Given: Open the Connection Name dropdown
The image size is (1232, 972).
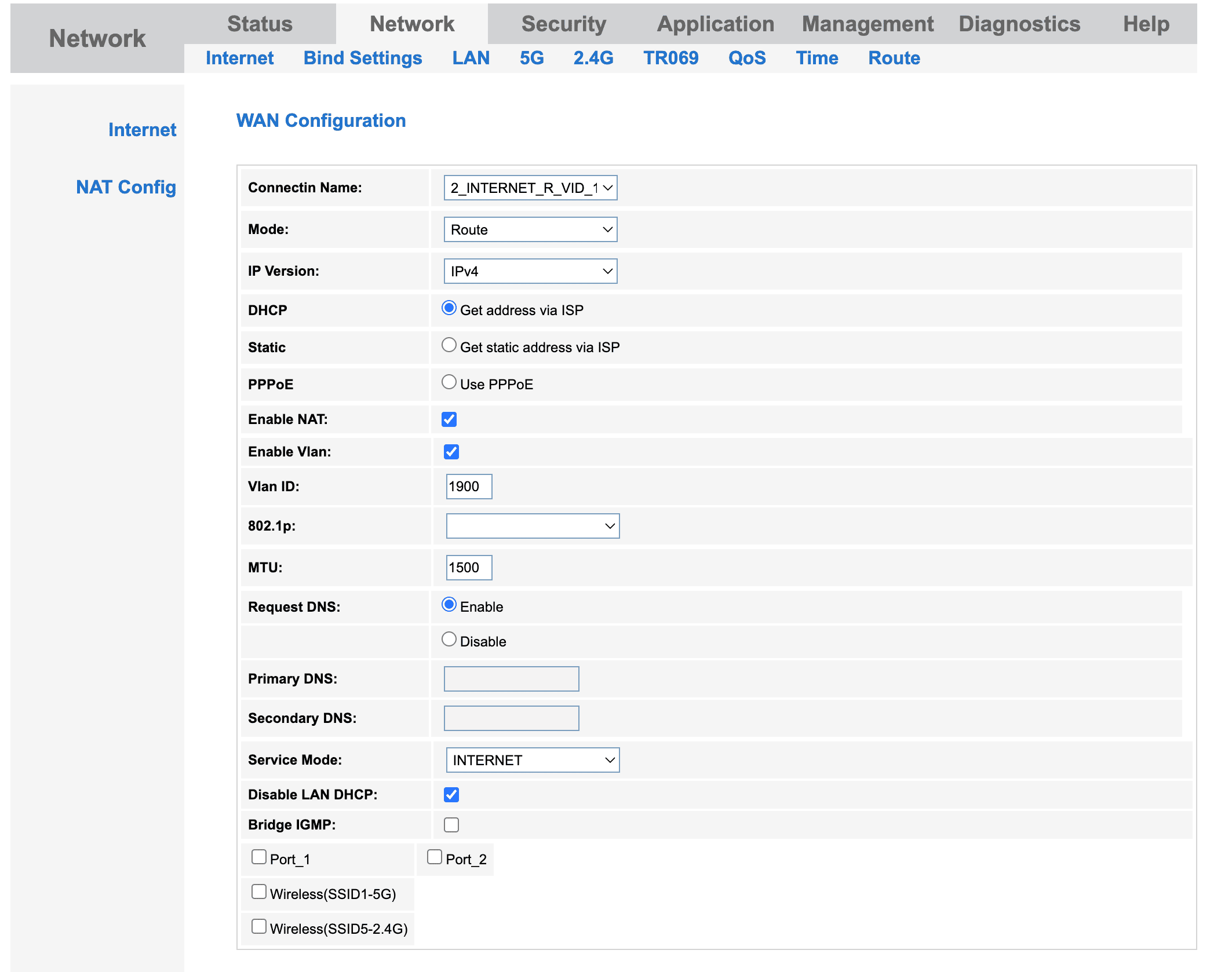Looking at the screenshot, I should [530, 188].
